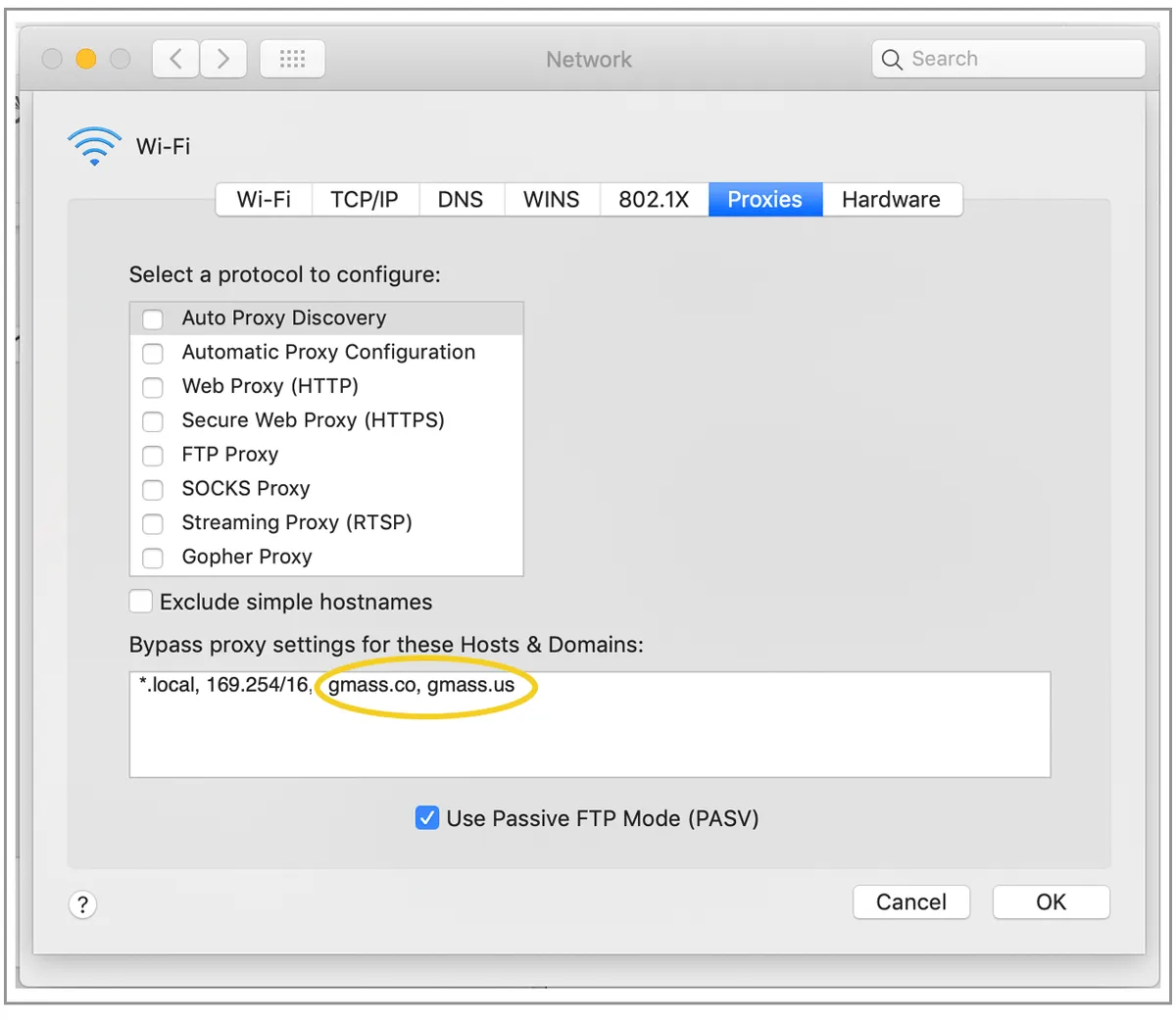Image resolution: width=1176 pixels, height=1022 pixels.
Task: Click the bypass proxy hosts text box
Action: [x=590, y=724]
